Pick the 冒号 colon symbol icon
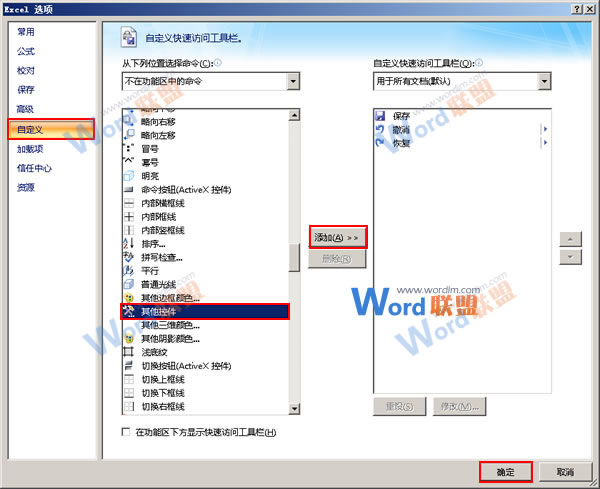The image size is (600, 489). click(x=129, y=148)
